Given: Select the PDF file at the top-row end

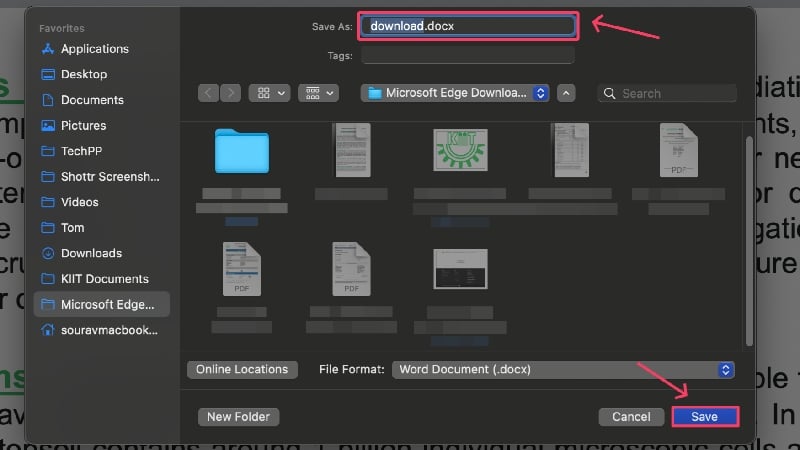Looking at the screenshot, I should (x=679, y=150).
